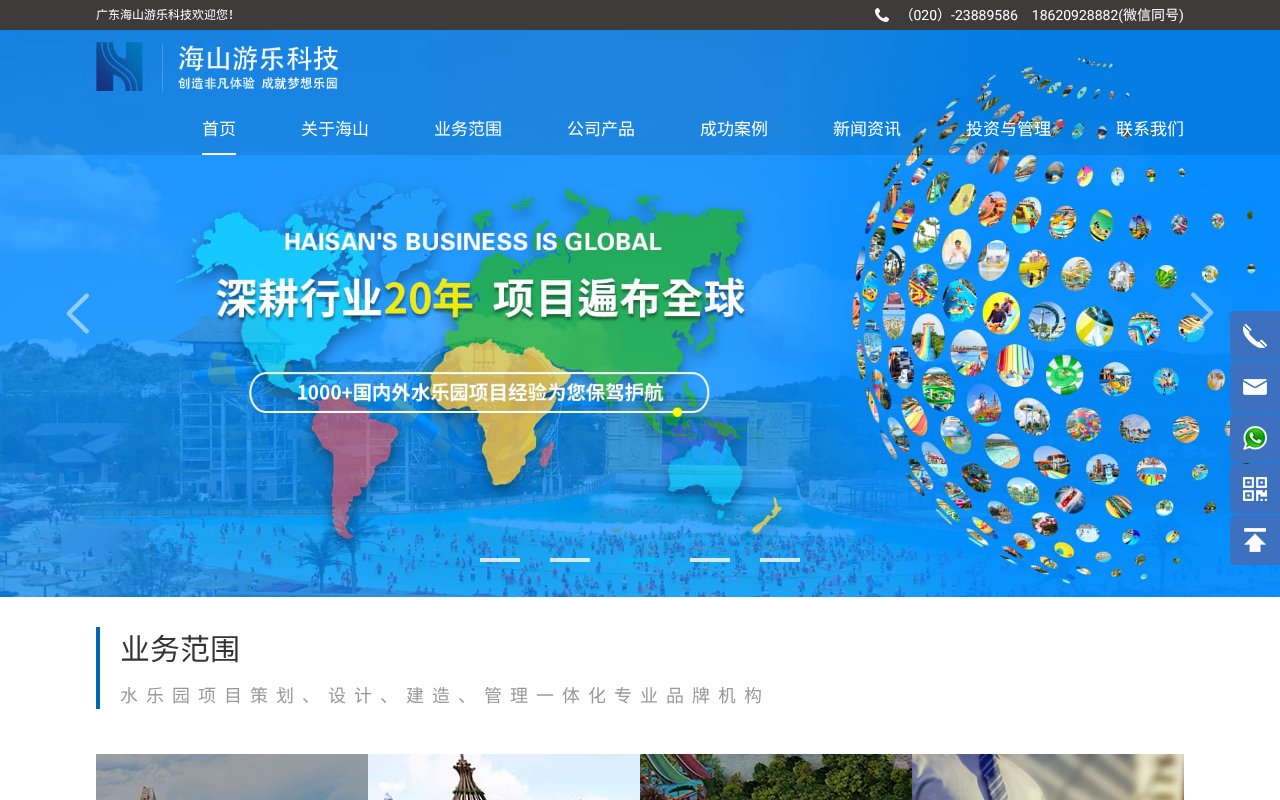Click the email envelope icon in sidebar
Screen dimensions: 1280x800
pyautogui.click(x=1254, y=386)
